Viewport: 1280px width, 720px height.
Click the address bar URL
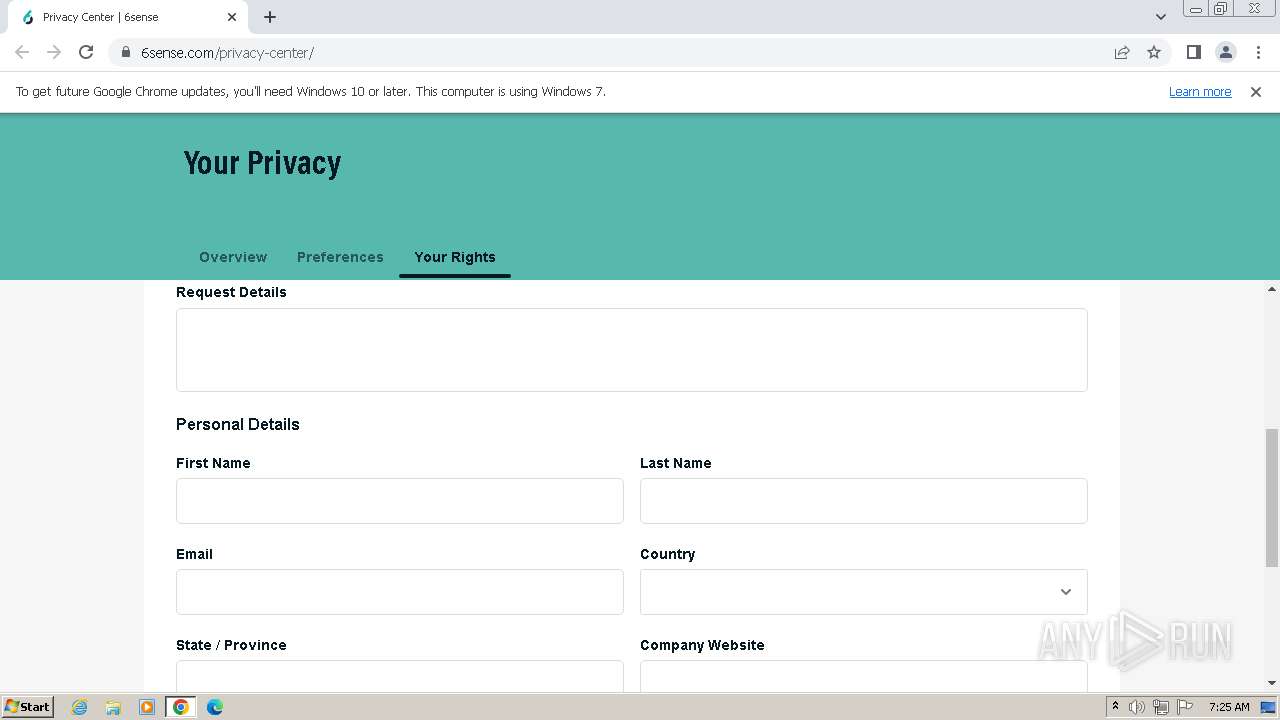click(227, 52)
